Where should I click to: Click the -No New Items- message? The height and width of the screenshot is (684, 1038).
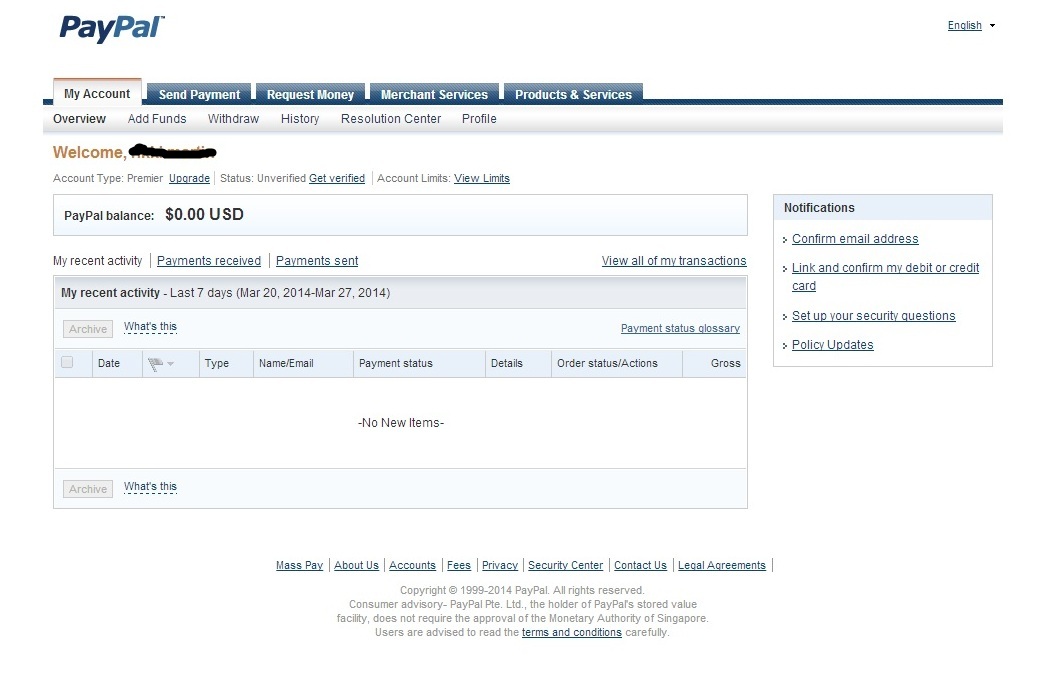(x=401, y=422)
